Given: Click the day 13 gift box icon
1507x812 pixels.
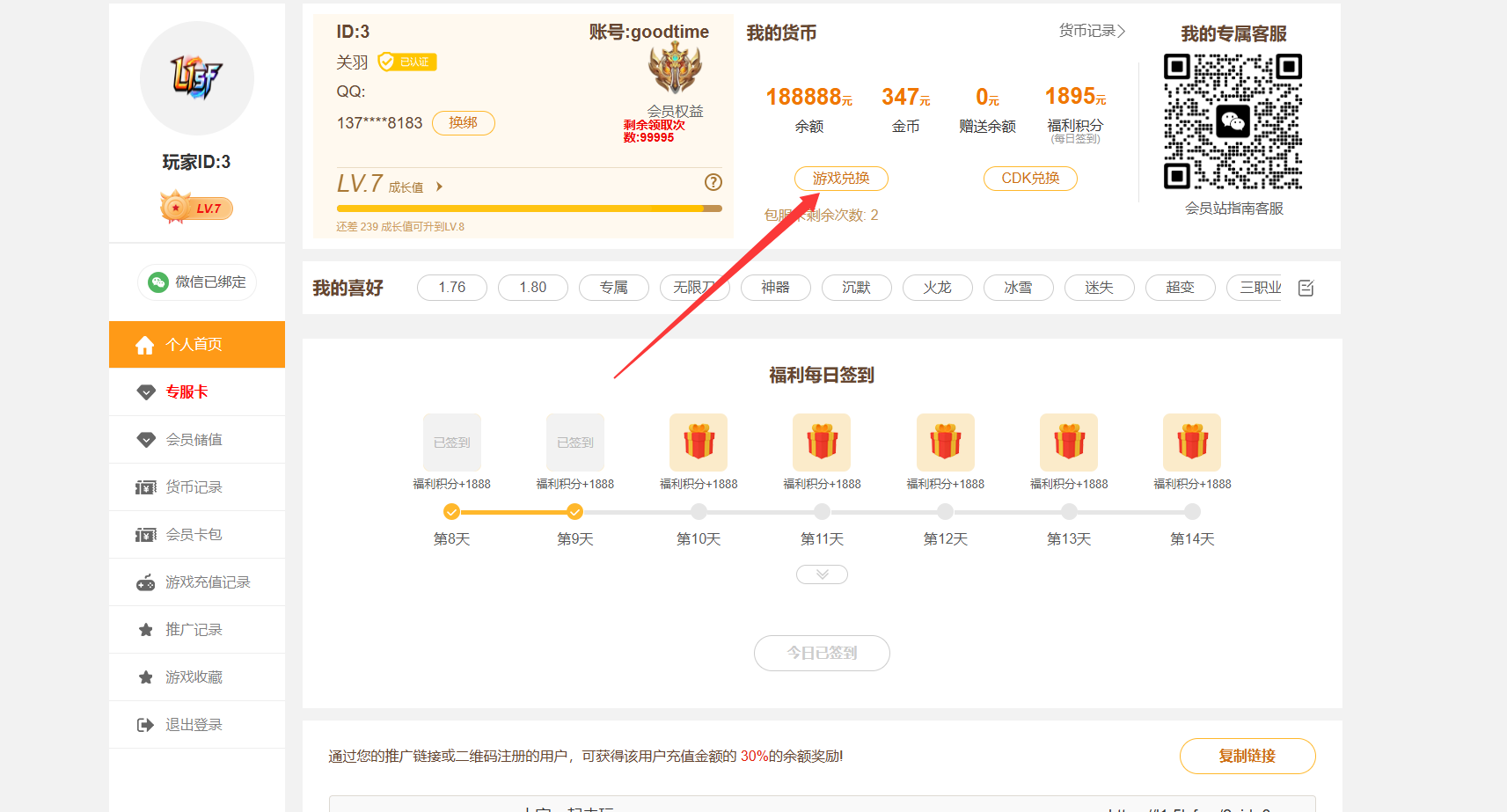Looking at the screenshot, I should (1069, 443).
